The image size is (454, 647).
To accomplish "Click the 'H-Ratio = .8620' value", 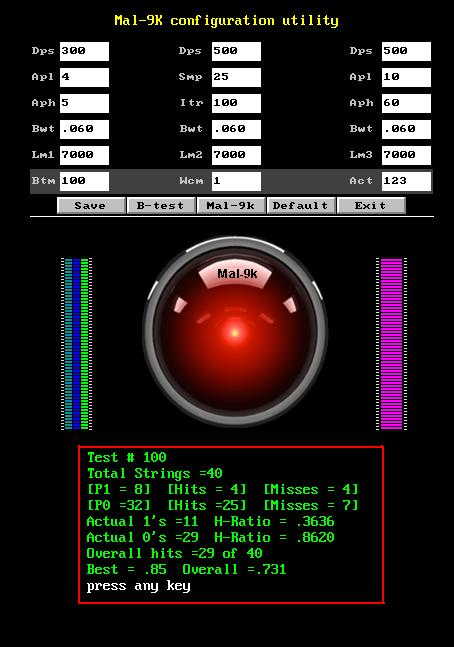I will click(274, 538).
